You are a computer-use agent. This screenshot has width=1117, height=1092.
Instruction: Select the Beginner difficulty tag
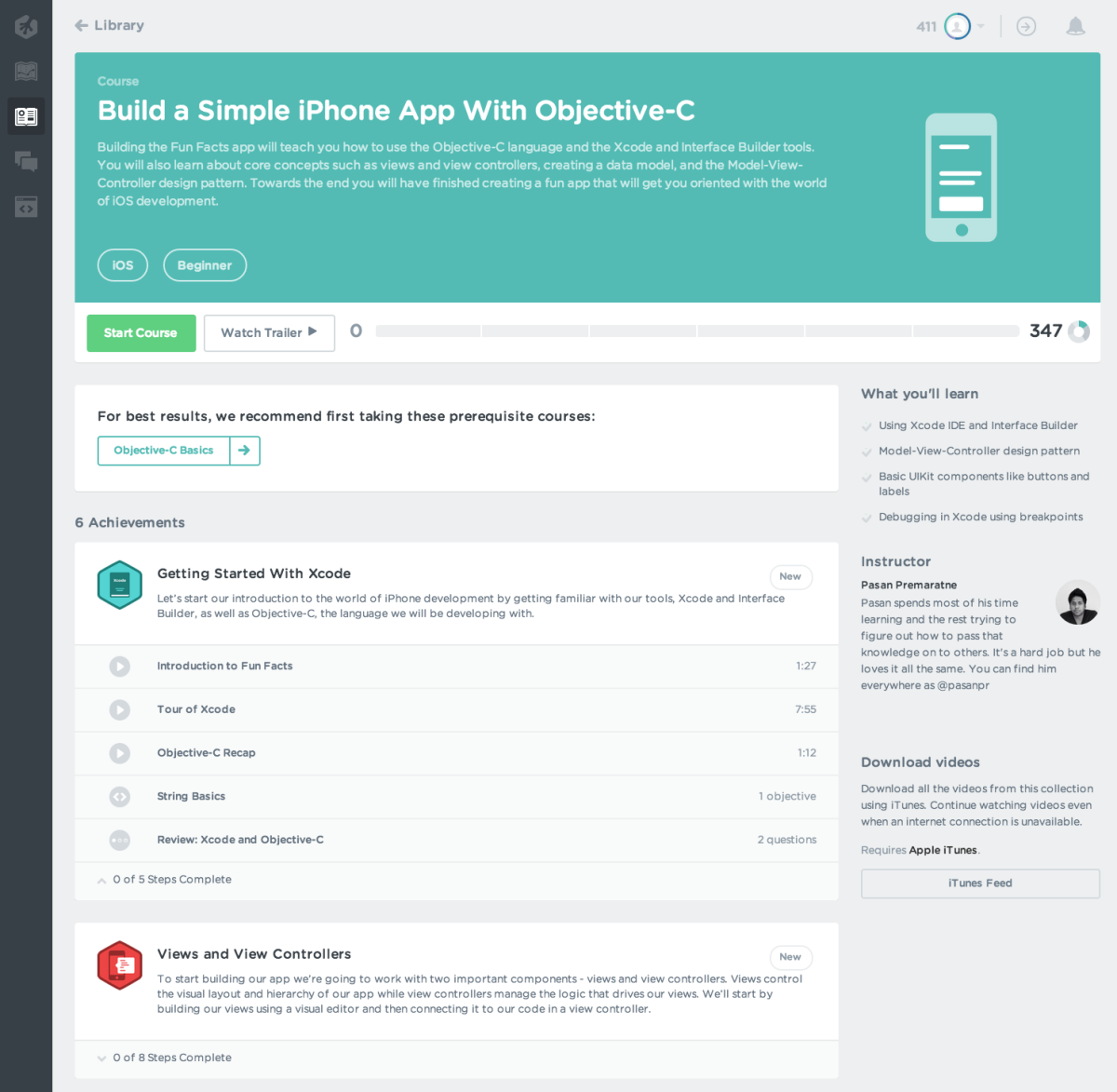click(x=205, y=265)
